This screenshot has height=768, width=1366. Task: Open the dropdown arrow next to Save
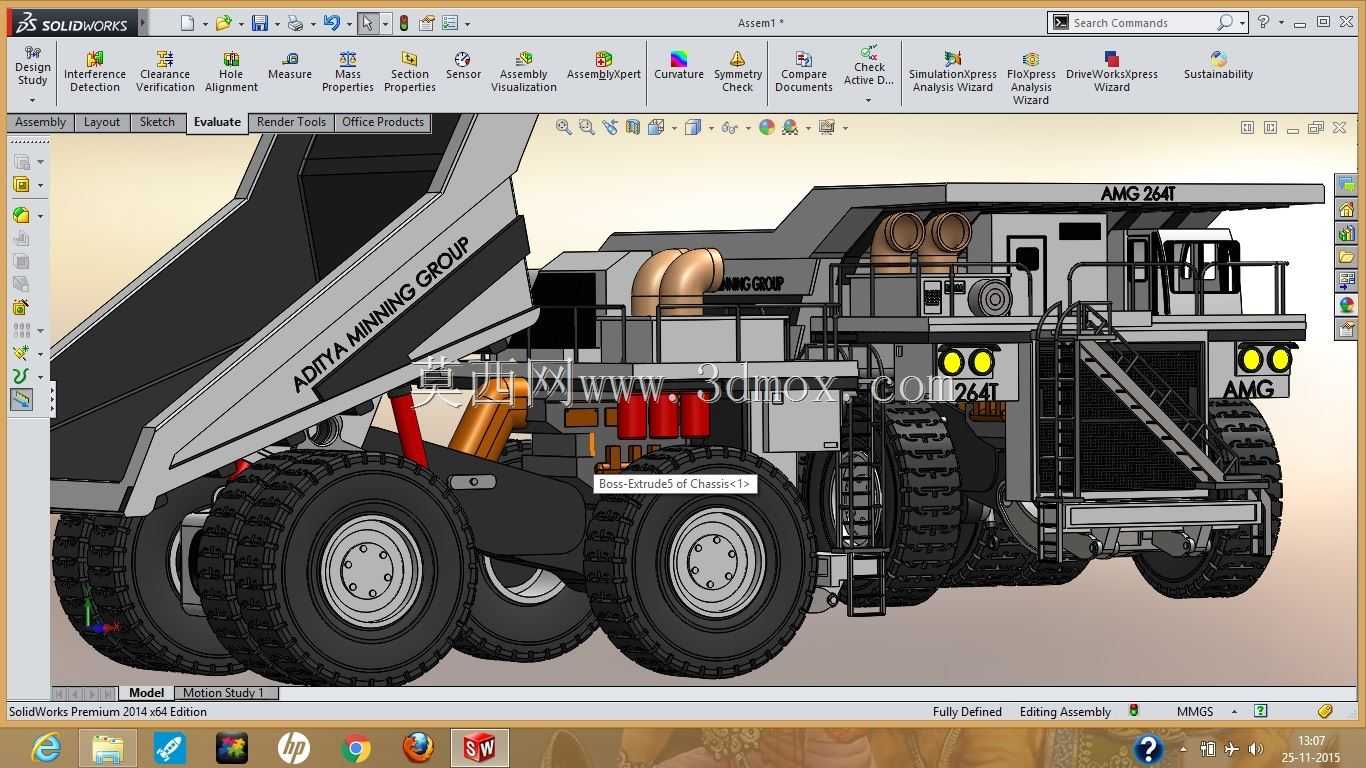(x=277, y=24)
